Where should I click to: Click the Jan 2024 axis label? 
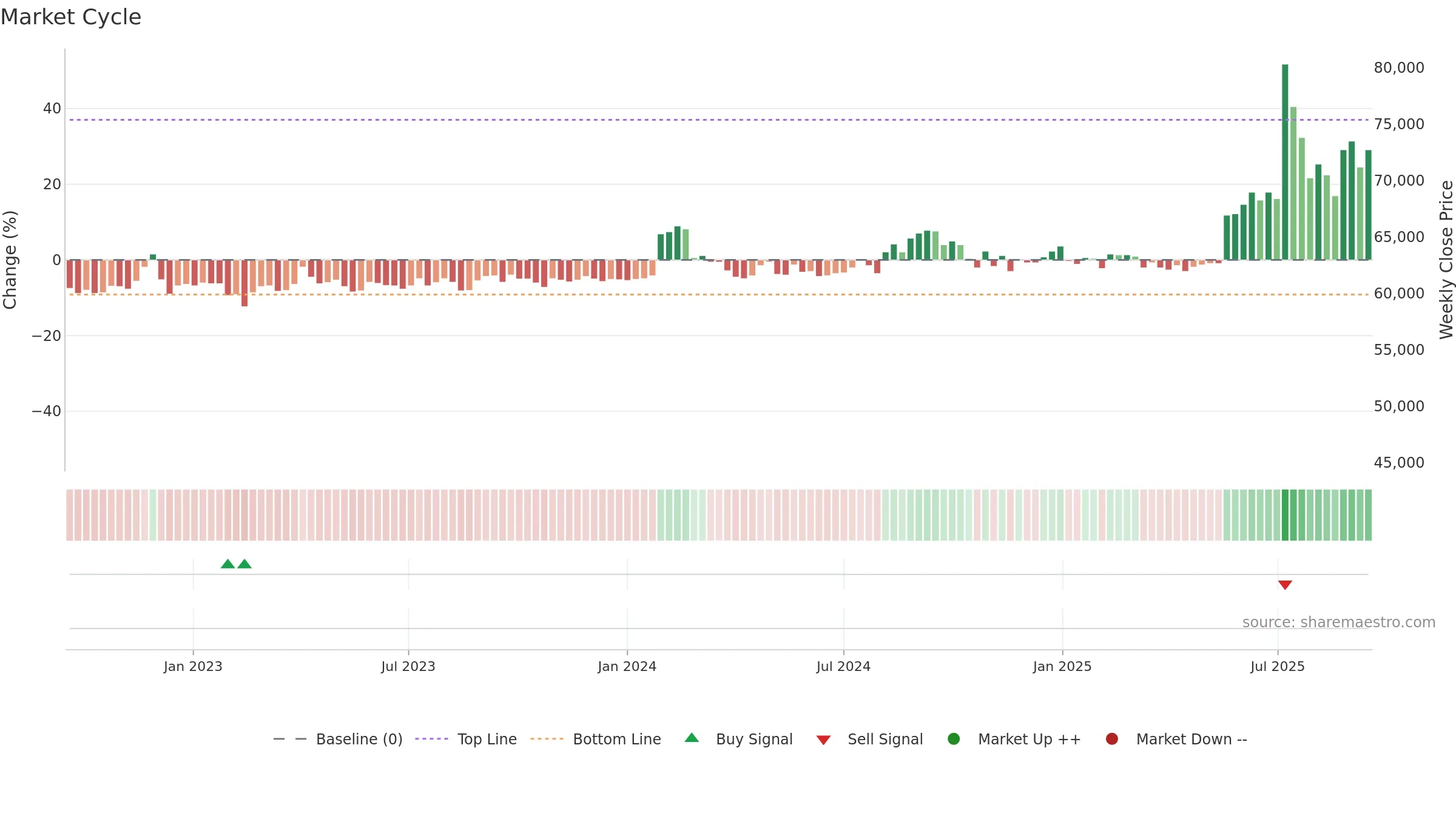click(627, 666)
